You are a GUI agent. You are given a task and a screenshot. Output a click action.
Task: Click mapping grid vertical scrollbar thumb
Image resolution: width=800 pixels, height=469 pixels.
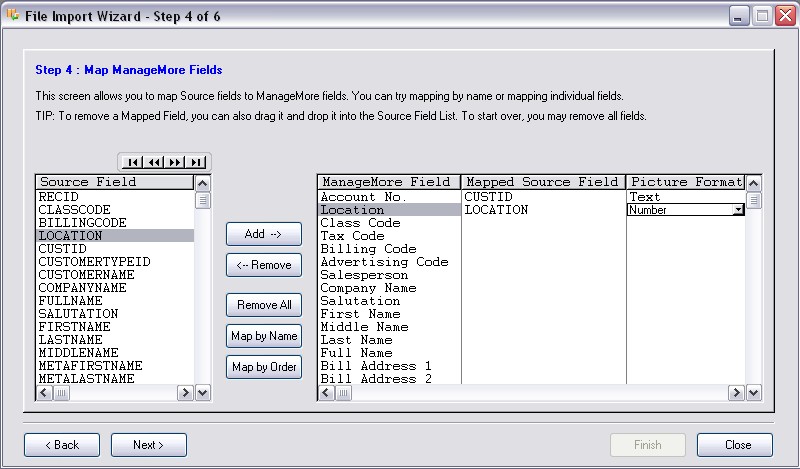click(x=754, y=201)
